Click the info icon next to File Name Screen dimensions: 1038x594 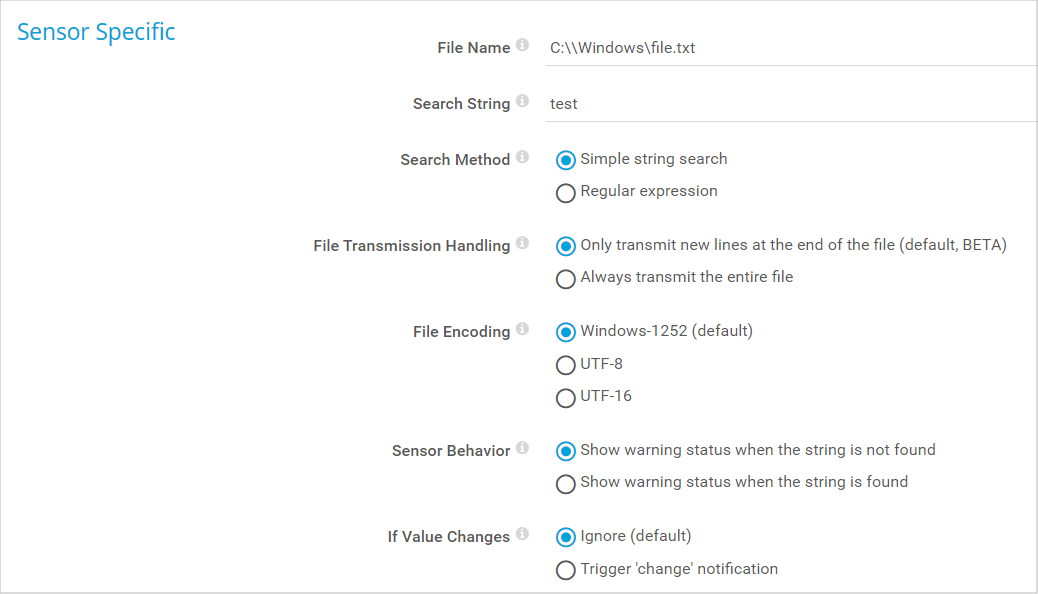coord(522,46)
